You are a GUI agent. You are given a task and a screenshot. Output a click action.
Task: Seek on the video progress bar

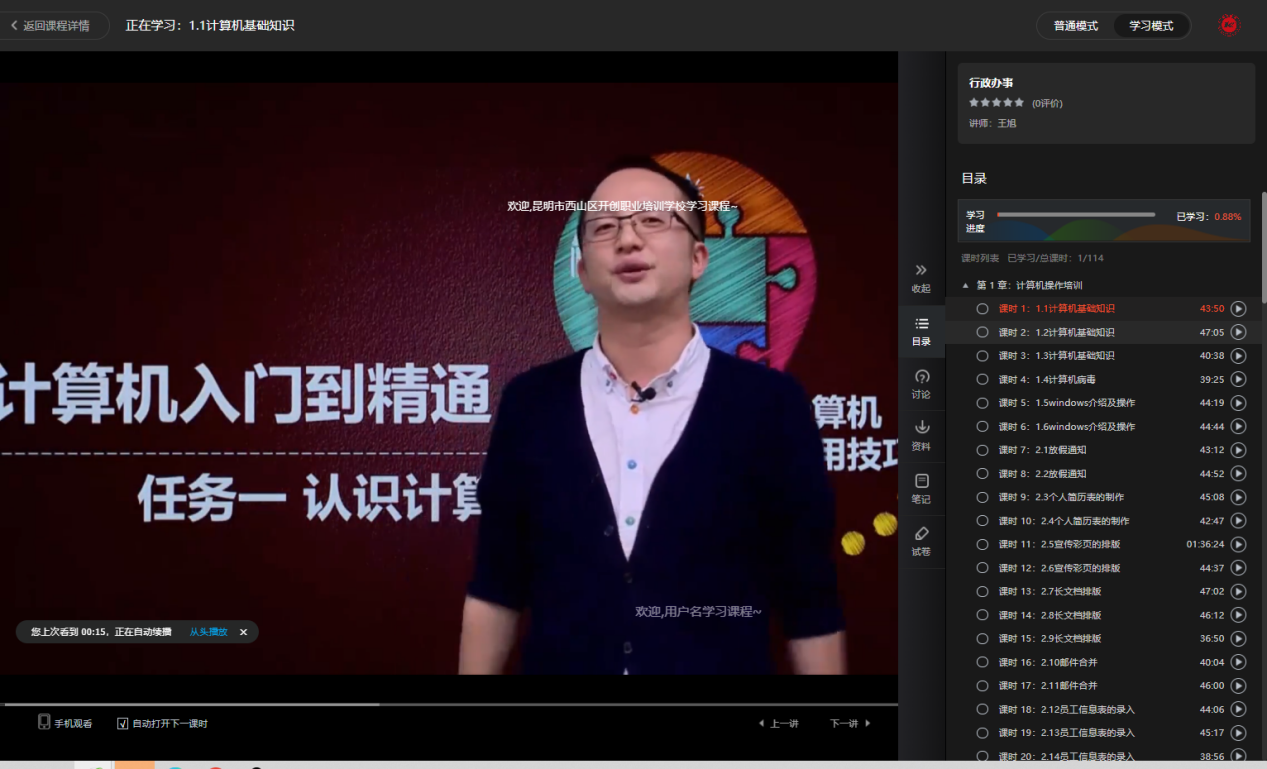[449, 704]
